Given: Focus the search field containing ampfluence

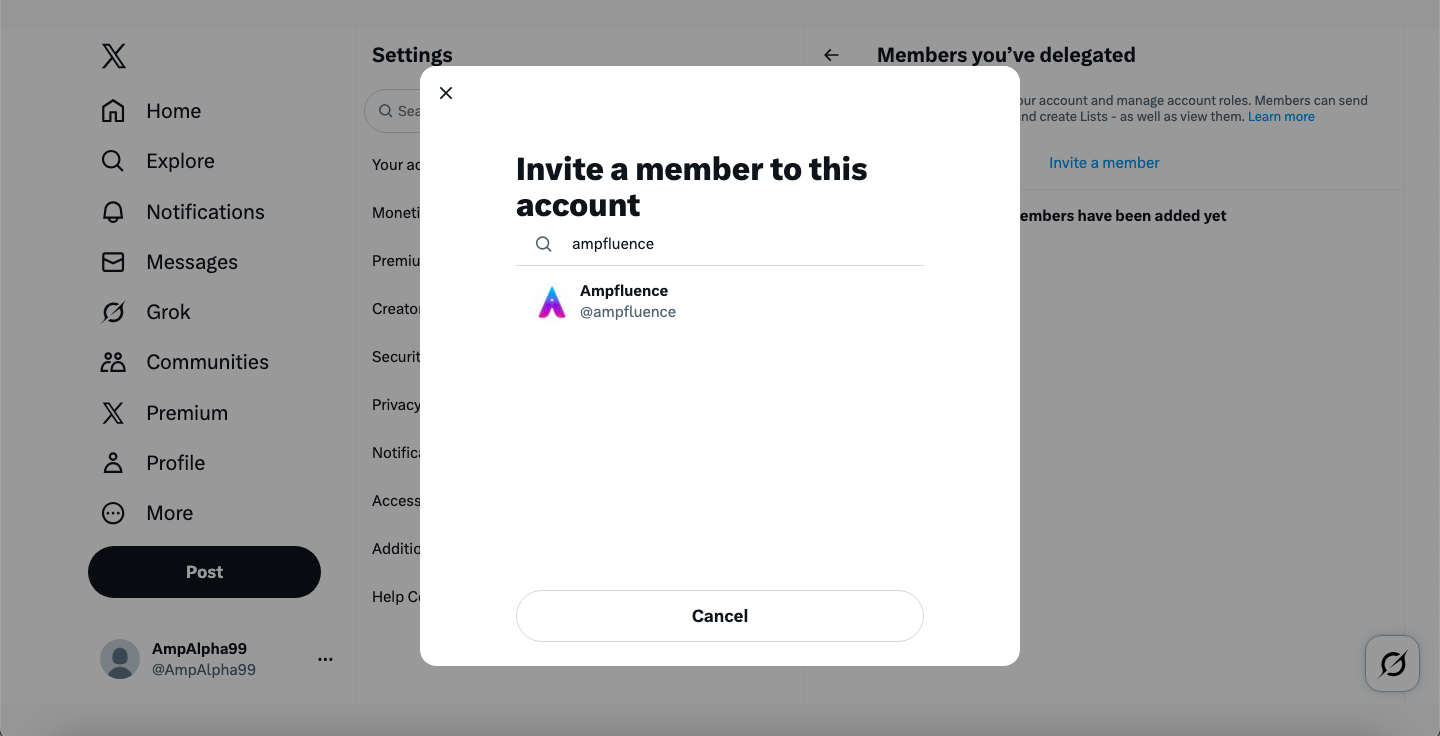Looking at the screenshot, I should coord(740,244).
